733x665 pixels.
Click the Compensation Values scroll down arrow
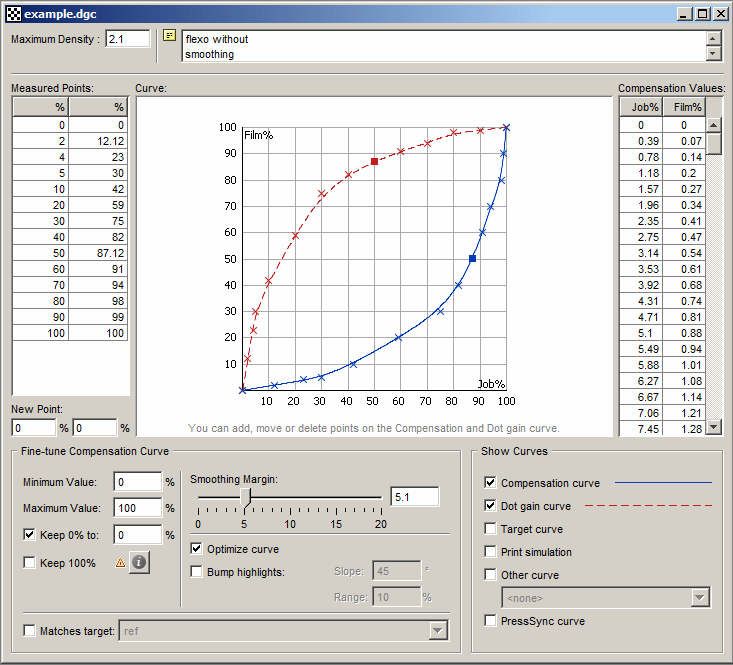click(x=713, y=426)
